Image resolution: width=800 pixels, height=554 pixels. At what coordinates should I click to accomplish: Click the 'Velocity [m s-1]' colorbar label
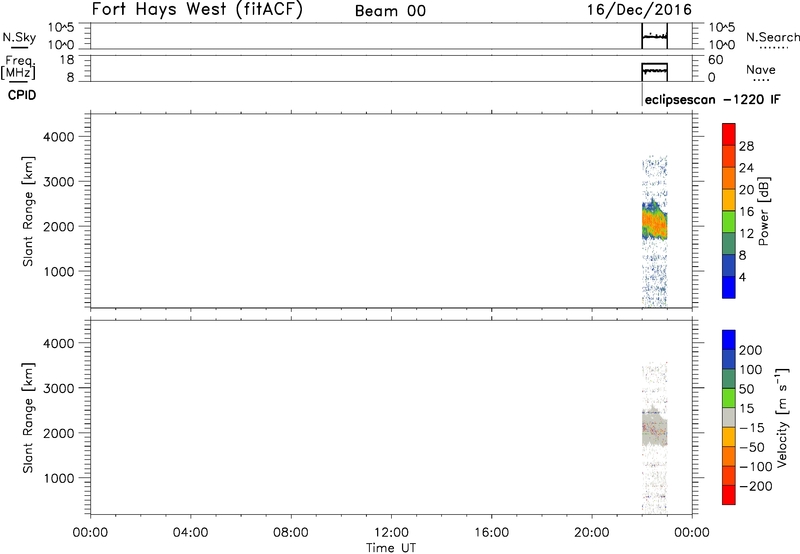pyautogui.click(x=783, y=417)
